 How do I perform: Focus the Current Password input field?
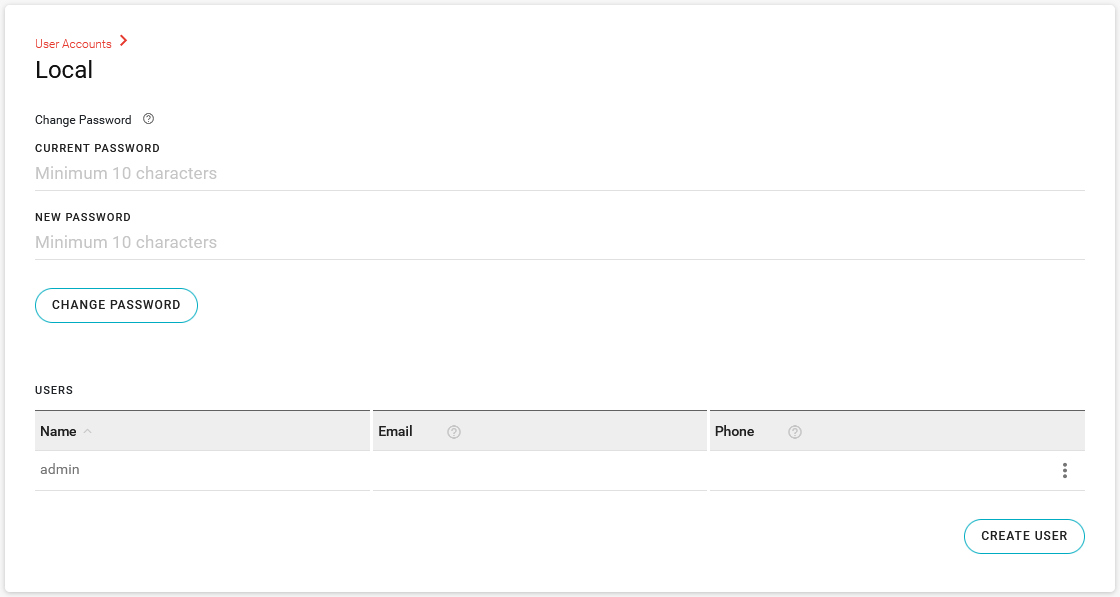(559, 173)
